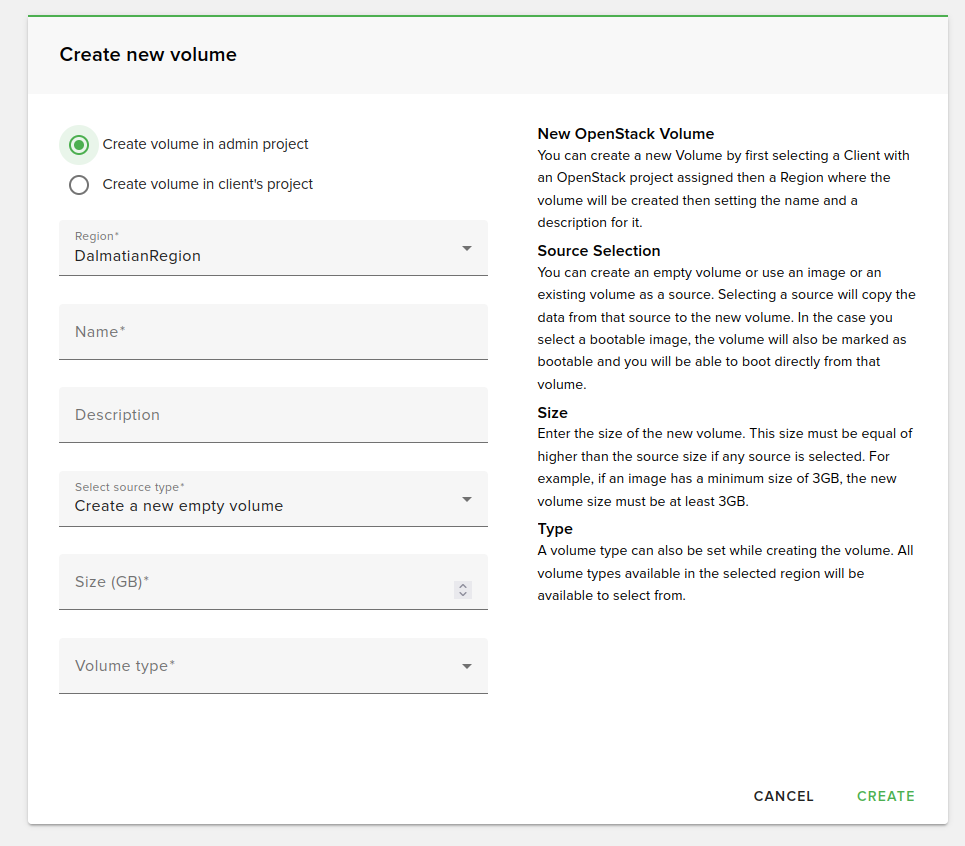Click the Region dropdown chevron icon
965x846 pixels.
click(x=466, y=247)
